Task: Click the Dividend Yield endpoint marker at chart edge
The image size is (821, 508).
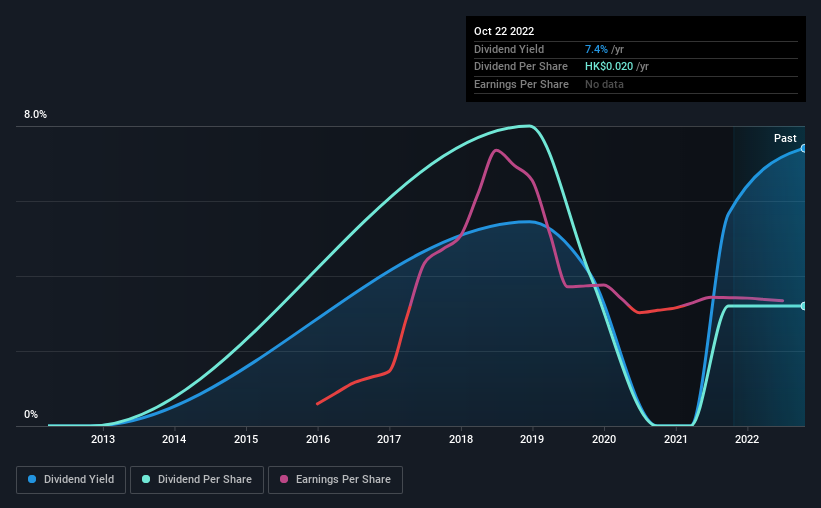Action: (x=803, y=149)
